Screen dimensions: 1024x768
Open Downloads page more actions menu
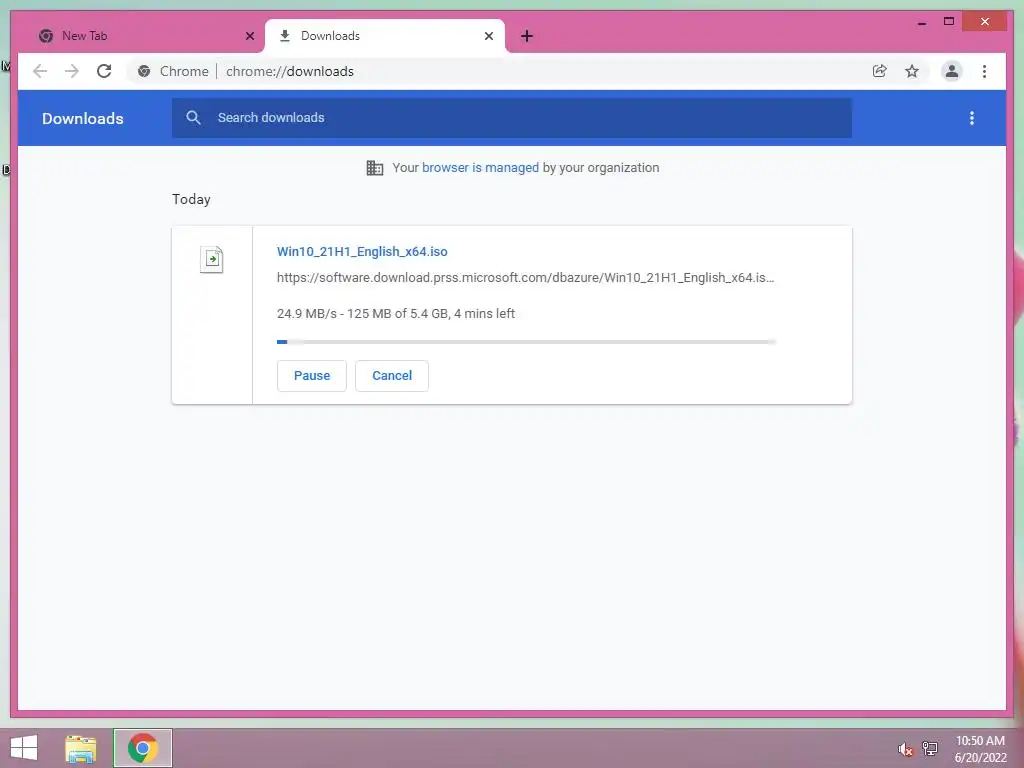972,118
